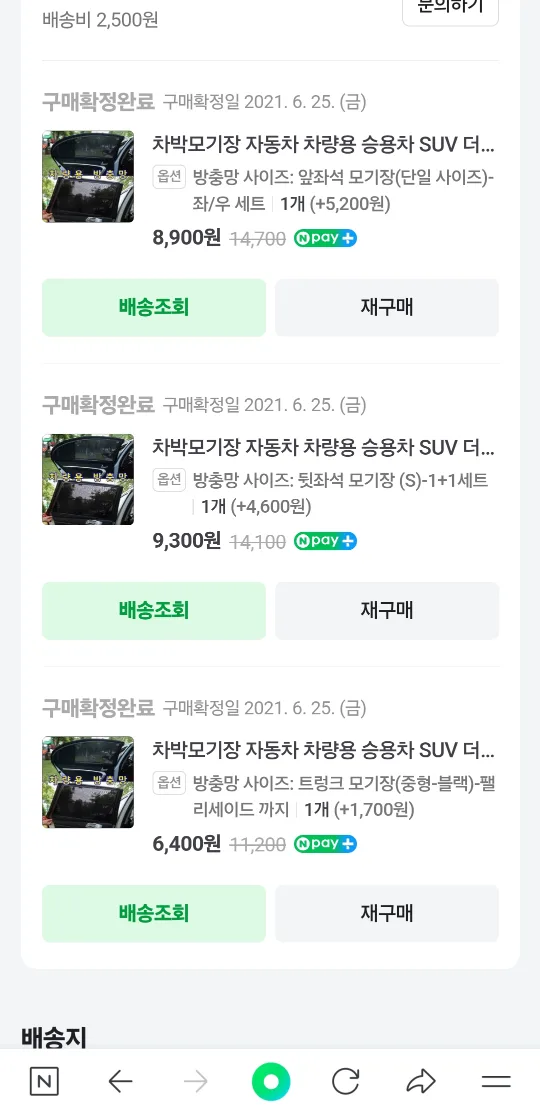
Task: Click 배송조회 for the 6,400원 item
Action: pyautogui.click(x=153, y=913)
